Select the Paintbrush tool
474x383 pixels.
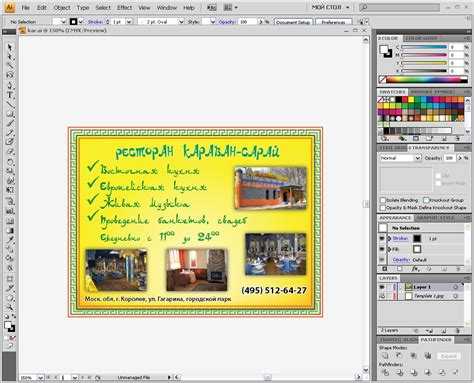(x=10, y=123)
